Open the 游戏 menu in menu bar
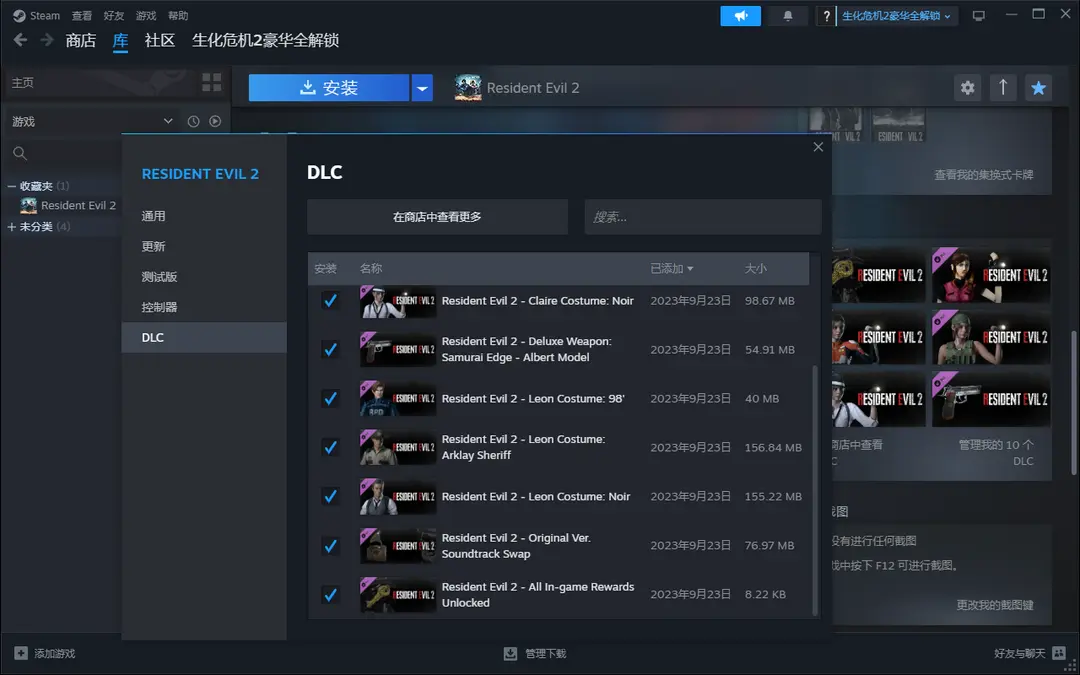The height and width of the screenshot is (675, 1080). click(145, 15)
